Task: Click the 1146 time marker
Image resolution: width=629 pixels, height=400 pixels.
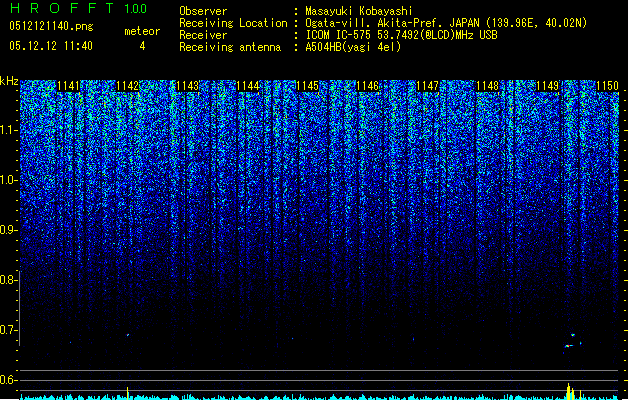Action: coord(367,86)
